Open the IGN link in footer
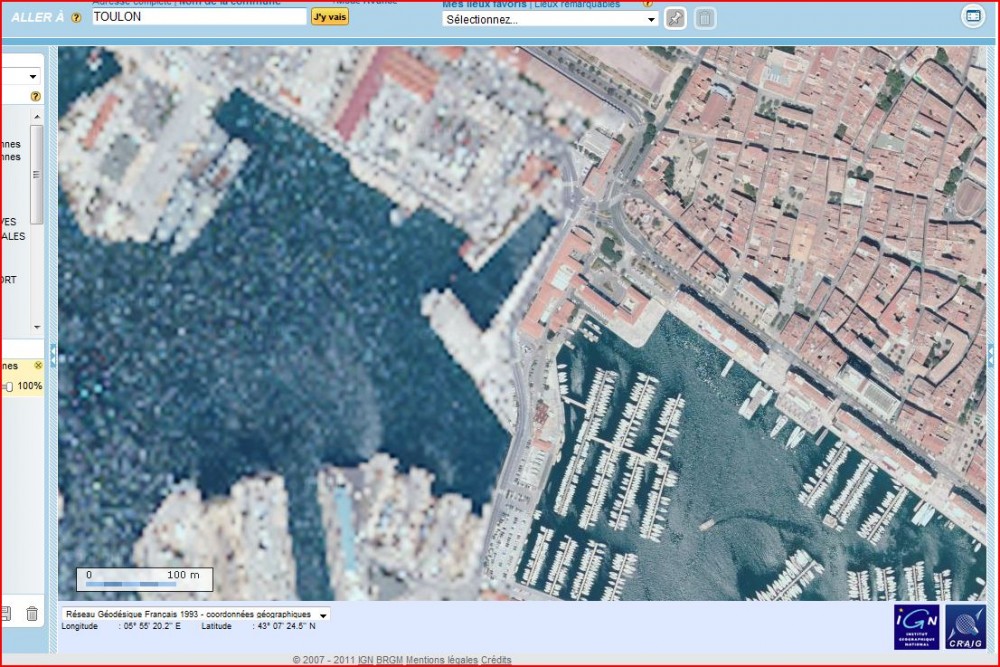The width and height of the screenshot is (1000, 667). tap(365, 660)
